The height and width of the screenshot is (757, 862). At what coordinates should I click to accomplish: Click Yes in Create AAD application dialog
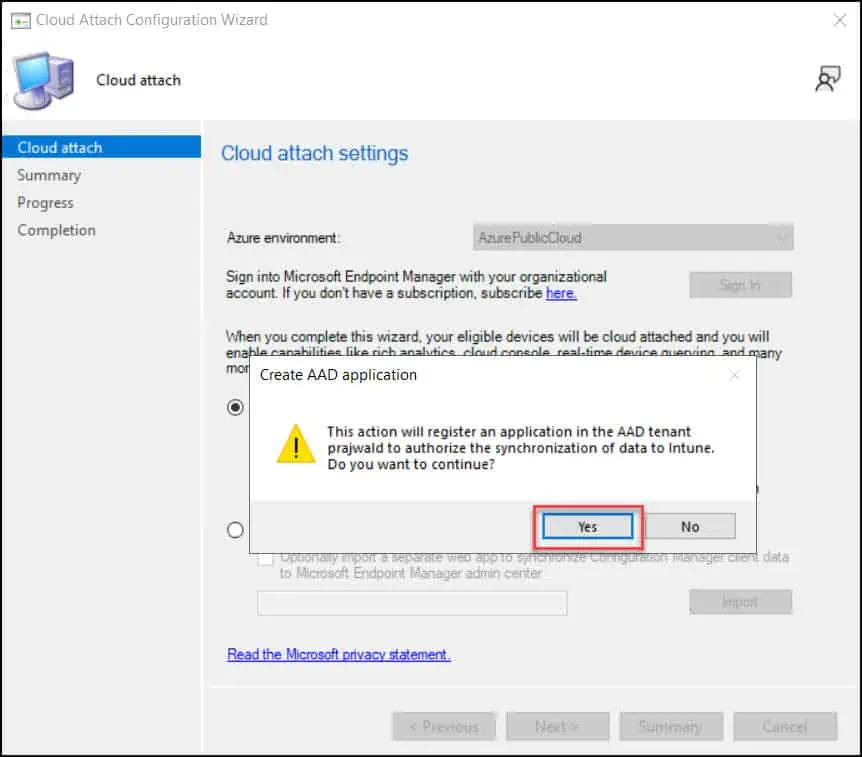coord(587,527)
